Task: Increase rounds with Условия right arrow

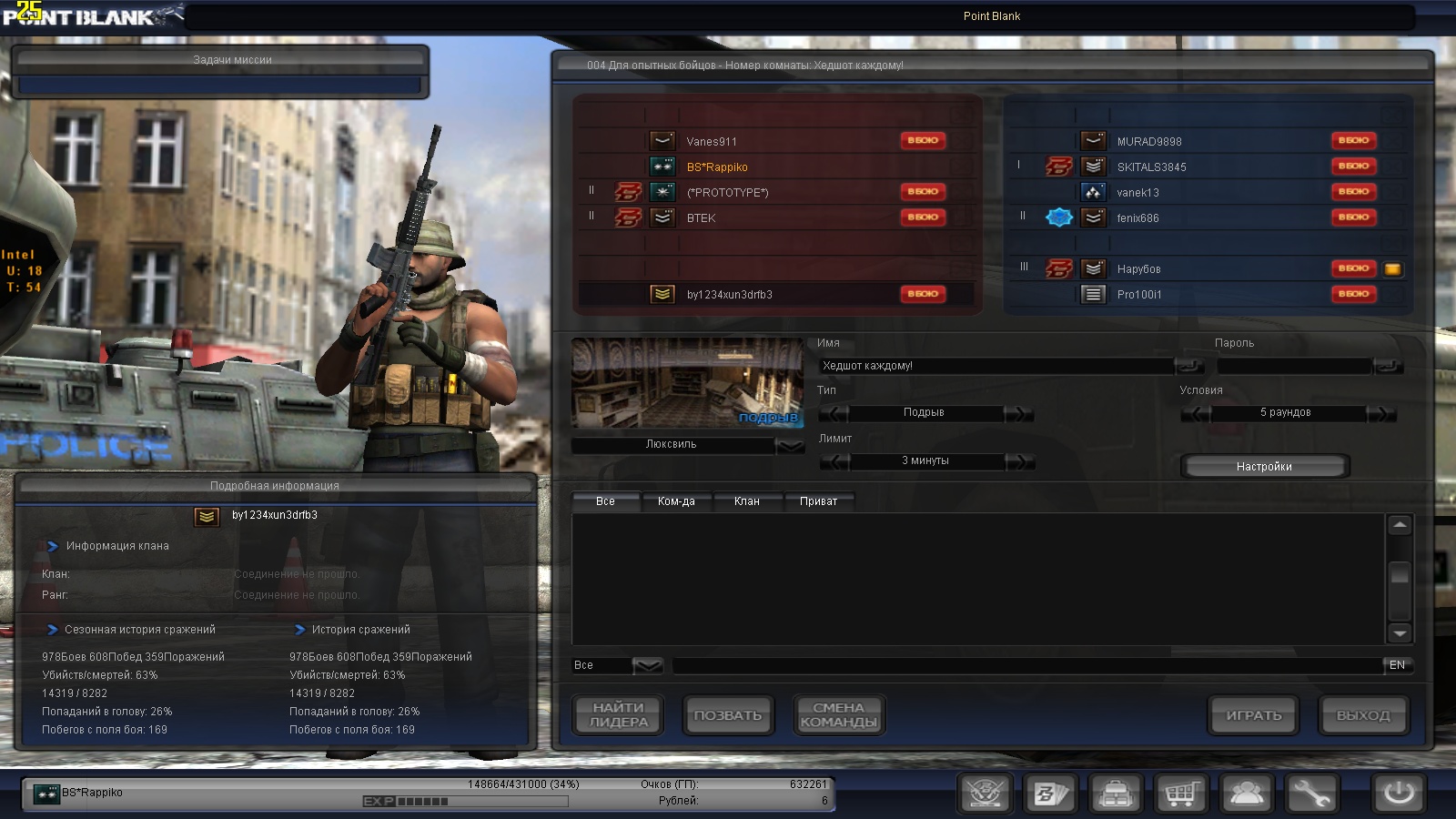Action: coord(1381,413)
